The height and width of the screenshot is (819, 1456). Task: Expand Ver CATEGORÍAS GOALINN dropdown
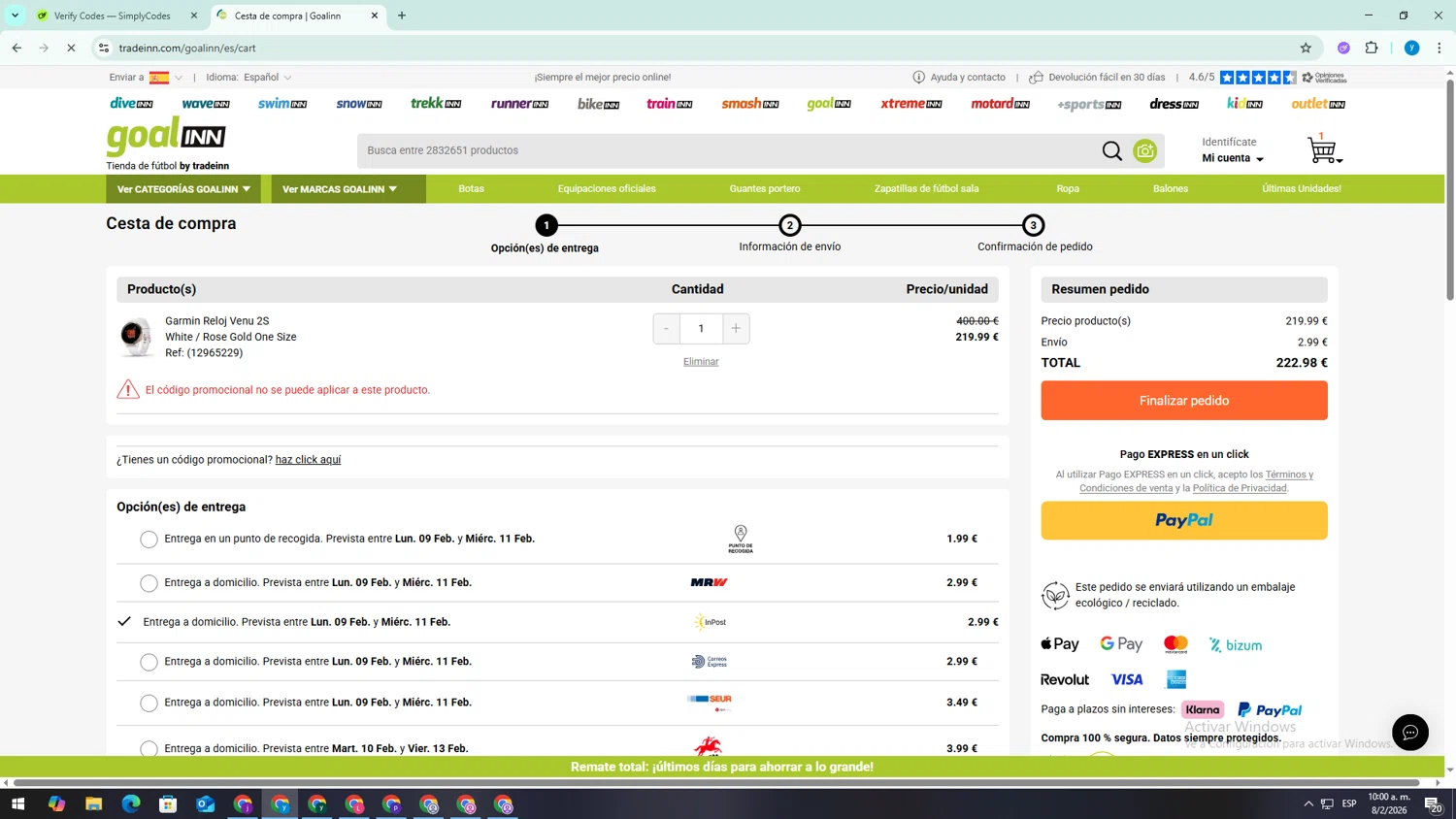pos(183,189)
